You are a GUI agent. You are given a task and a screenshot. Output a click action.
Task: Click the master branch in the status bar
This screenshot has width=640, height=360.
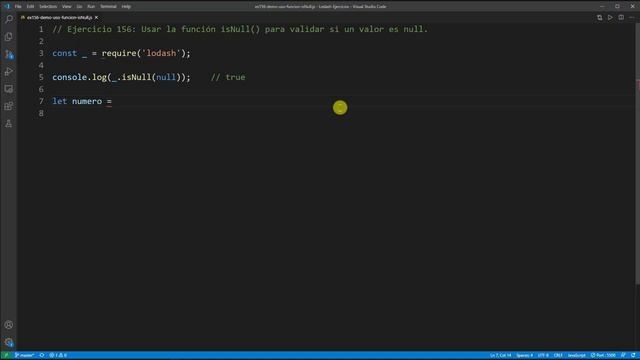pos(24,356)
